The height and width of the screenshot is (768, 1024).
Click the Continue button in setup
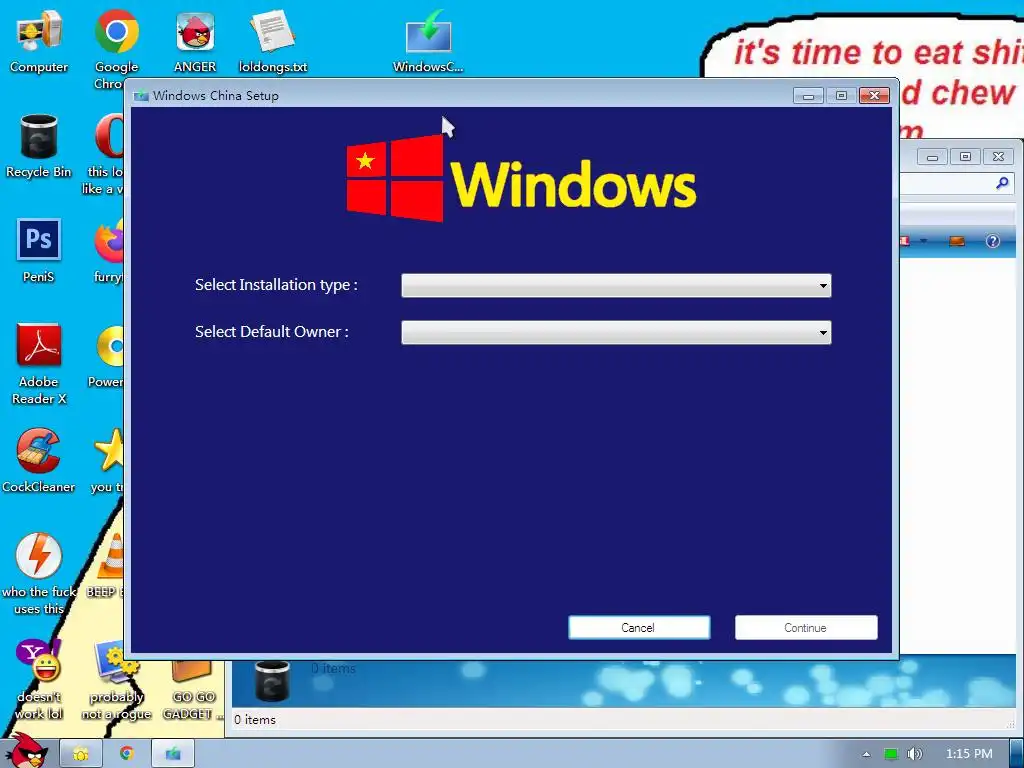tap(806, 628)
